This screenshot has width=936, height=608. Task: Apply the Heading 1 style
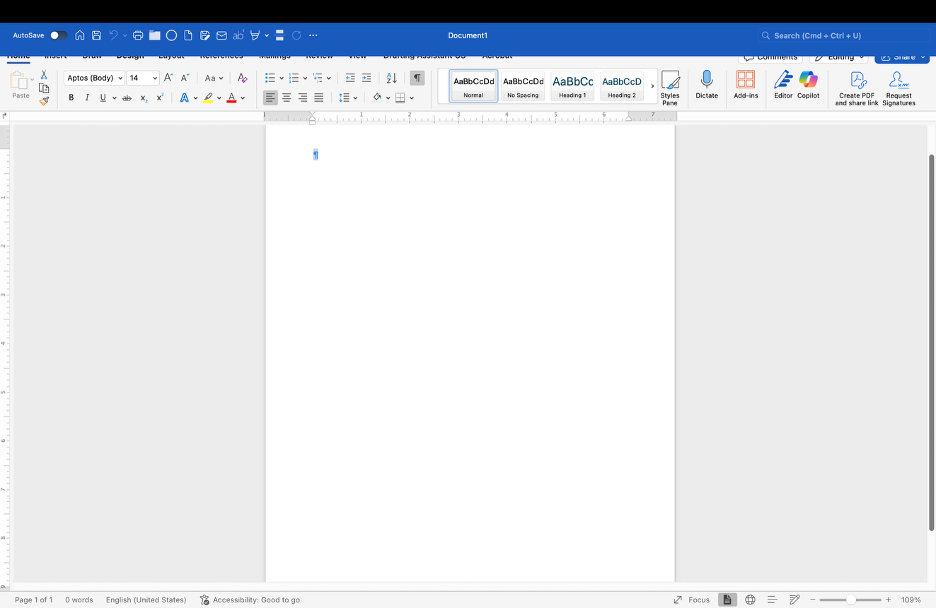[x=572, y=86]
